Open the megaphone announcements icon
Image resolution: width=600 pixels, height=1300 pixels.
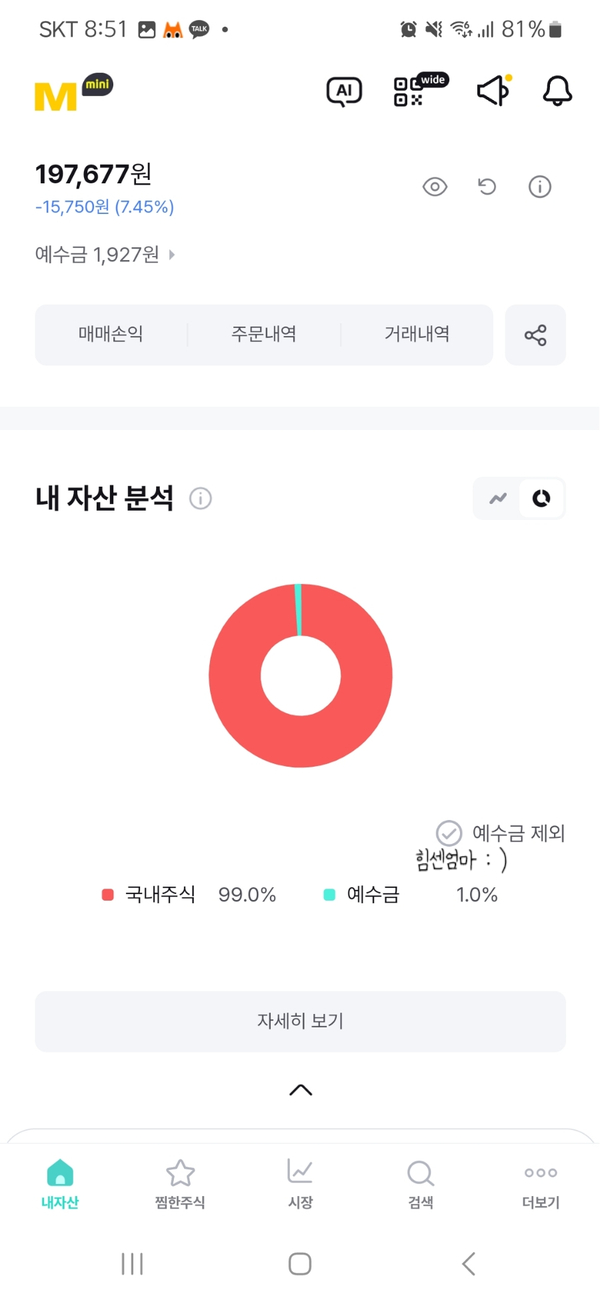point(493,91)
